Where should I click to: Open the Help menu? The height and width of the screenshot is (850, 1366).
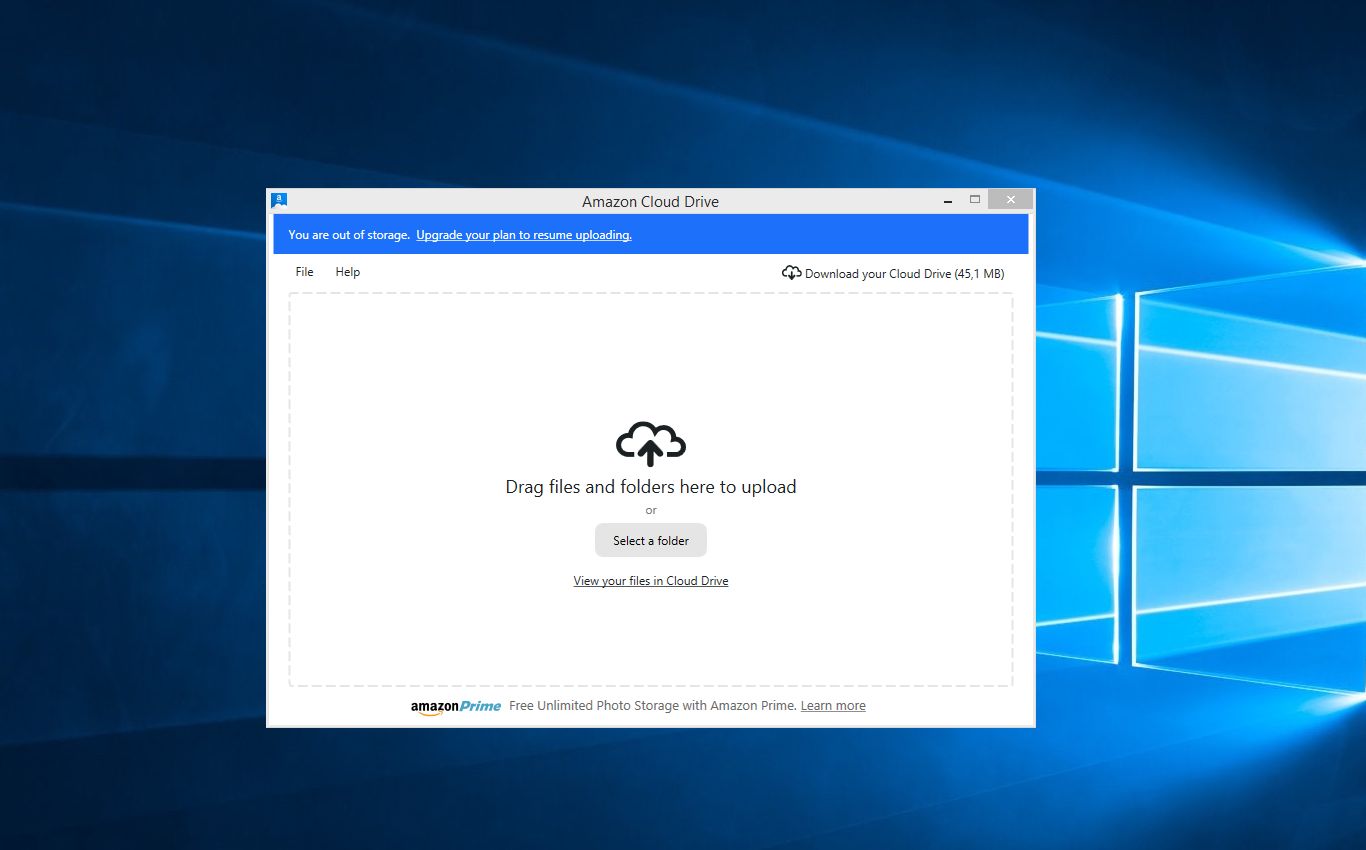click(348, 272)
